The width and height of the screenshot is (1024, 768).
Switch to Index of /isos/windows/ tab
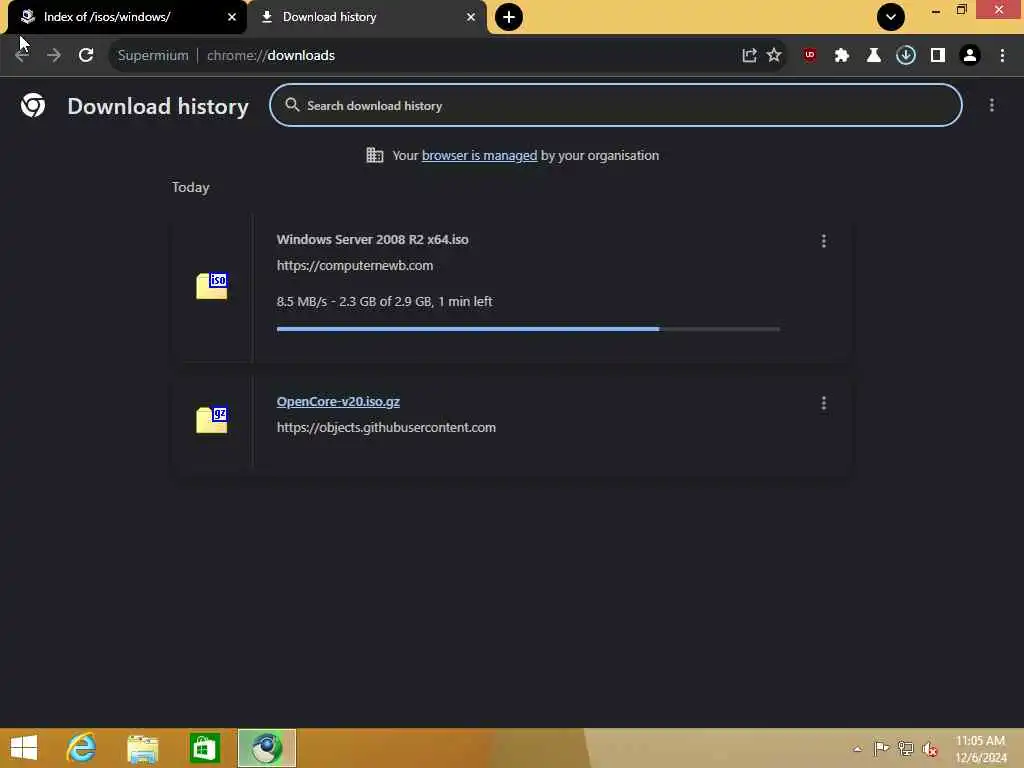tap(127, 17)
